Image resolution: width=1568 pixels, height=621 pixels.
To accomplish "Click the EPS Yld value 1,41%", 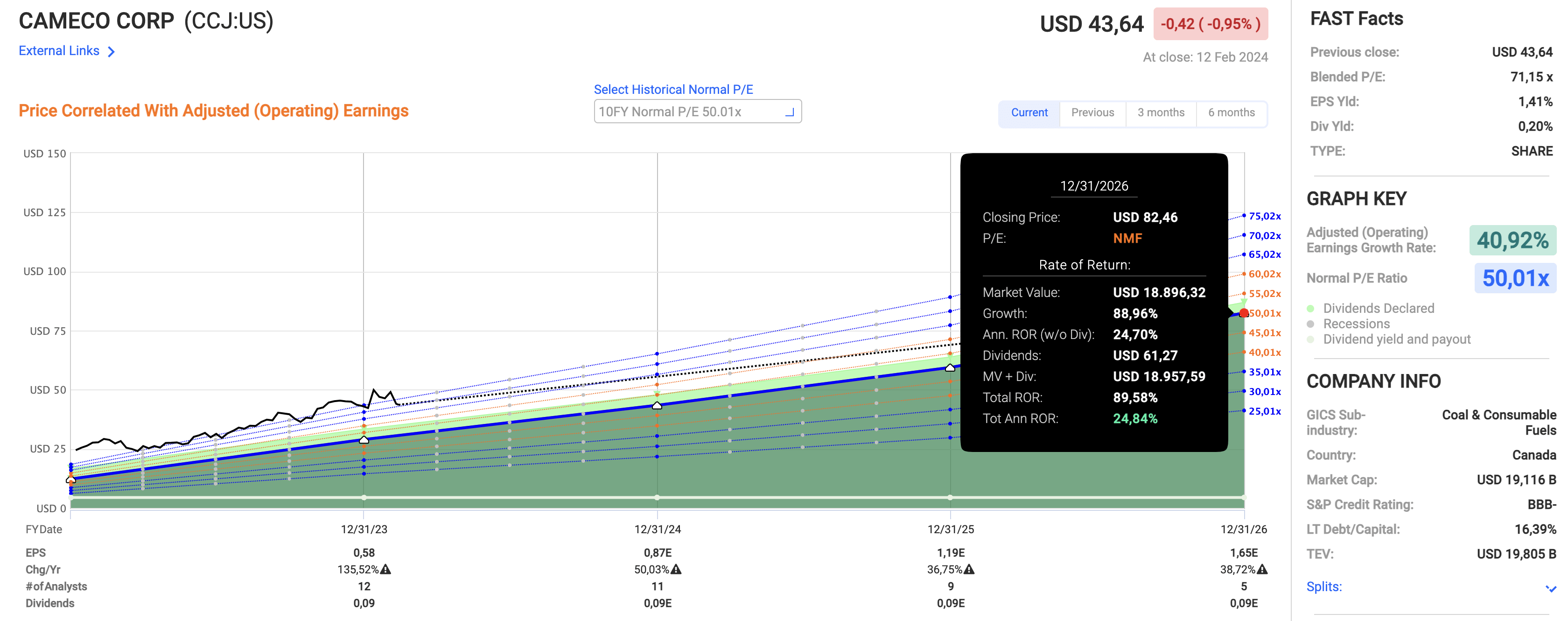I will (x=1535, y=102).
